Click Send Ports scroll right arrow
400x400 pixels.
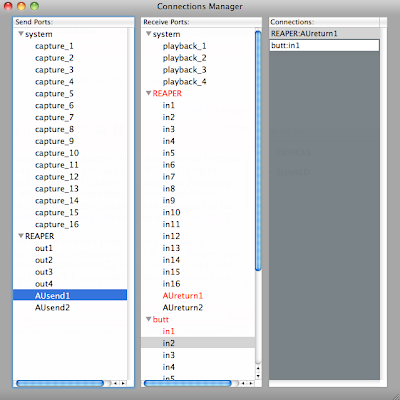coord(123,383)
